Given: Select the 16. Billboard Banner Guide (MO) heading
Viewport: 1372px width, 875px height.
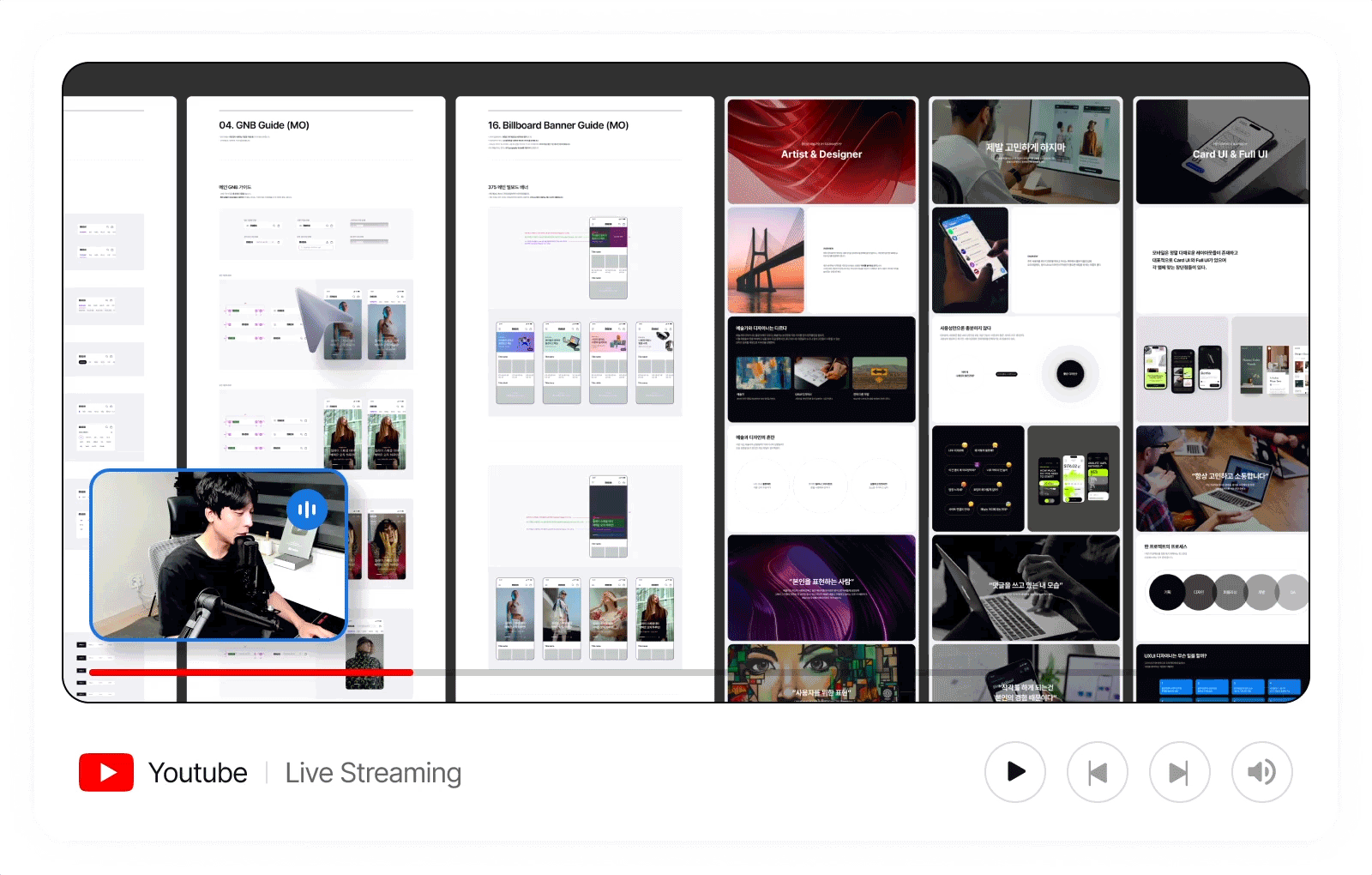Looking at the screenshot, I should 558,125.
